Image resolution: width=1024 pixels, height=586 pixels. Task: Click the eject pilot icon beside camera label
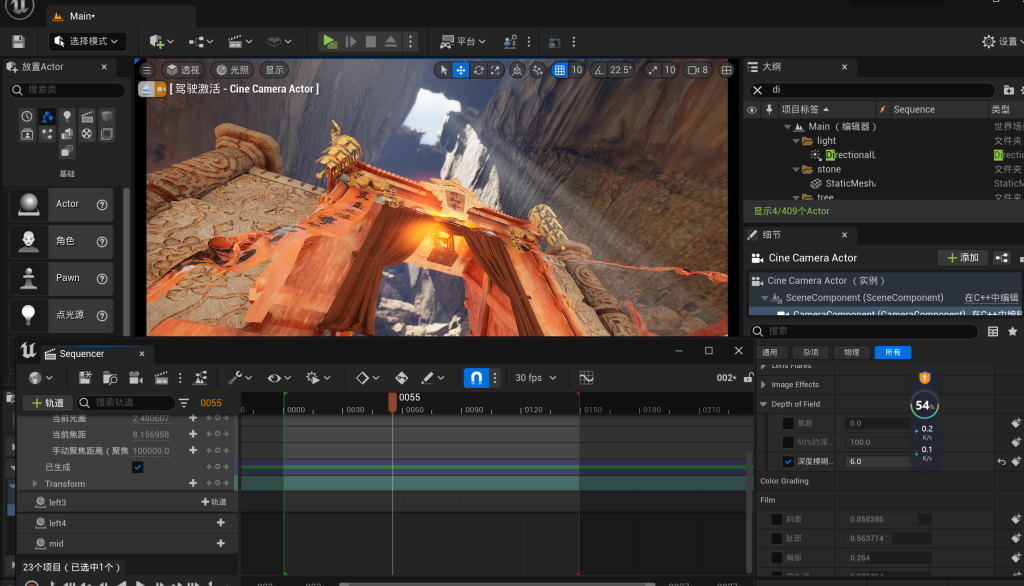click(146, 89)
